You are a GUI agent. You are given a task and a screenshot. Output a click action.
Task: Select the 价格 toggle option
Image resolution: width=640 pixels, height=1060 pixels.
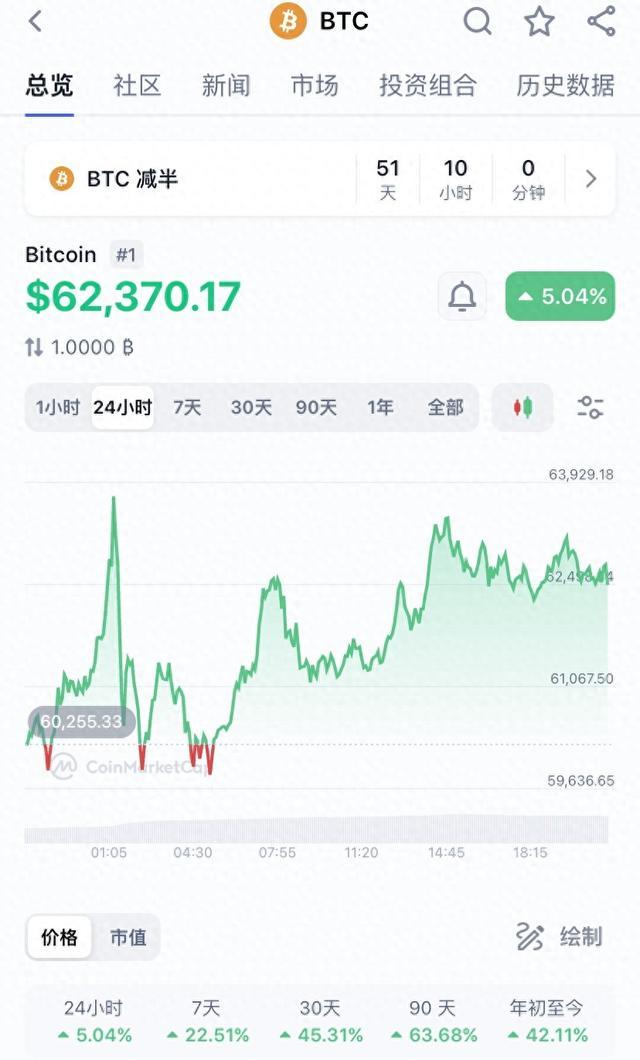60,937
